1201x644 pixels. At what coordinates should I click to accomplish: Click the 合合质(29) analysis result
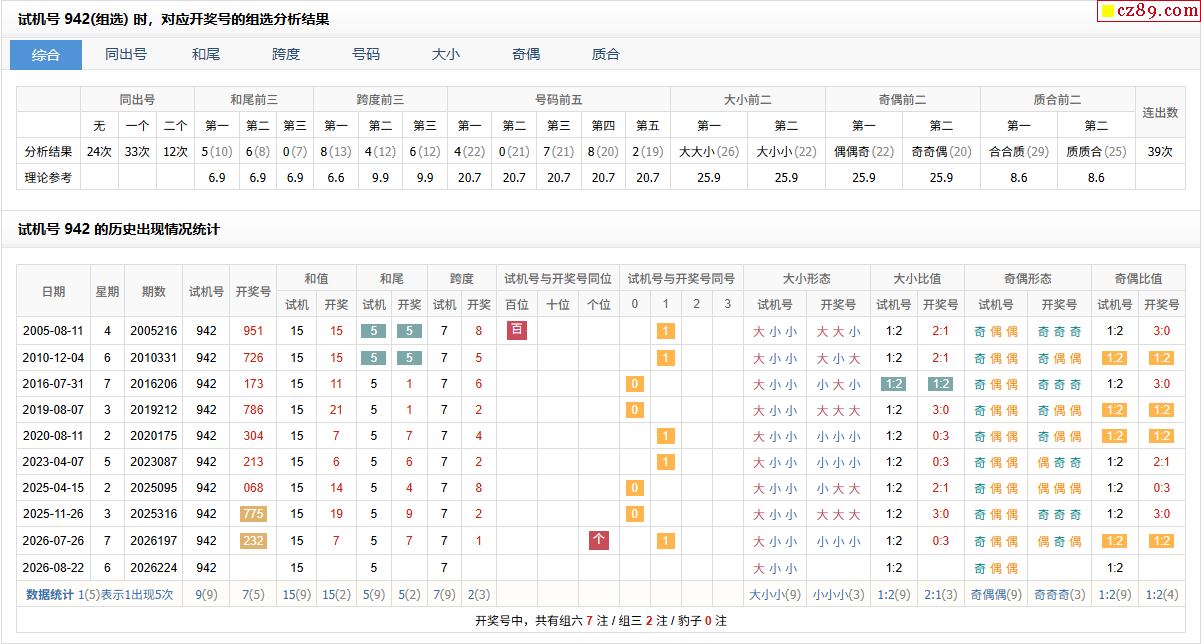[x=1019, y=152]
